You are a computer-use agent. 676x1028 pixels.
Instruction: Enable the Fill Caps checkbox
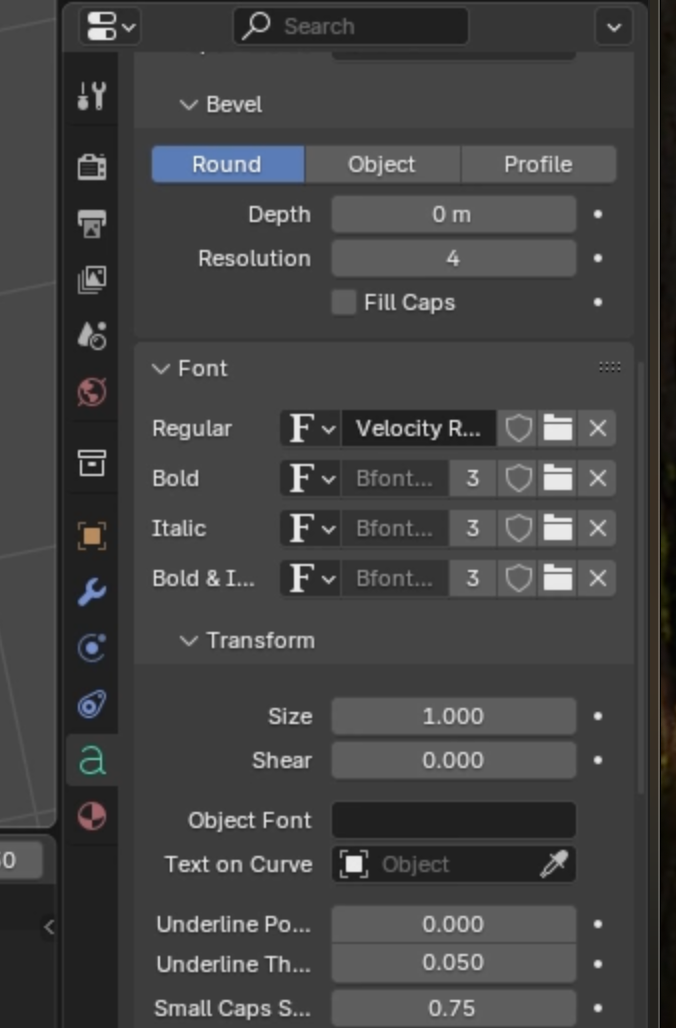coord(344,303)
